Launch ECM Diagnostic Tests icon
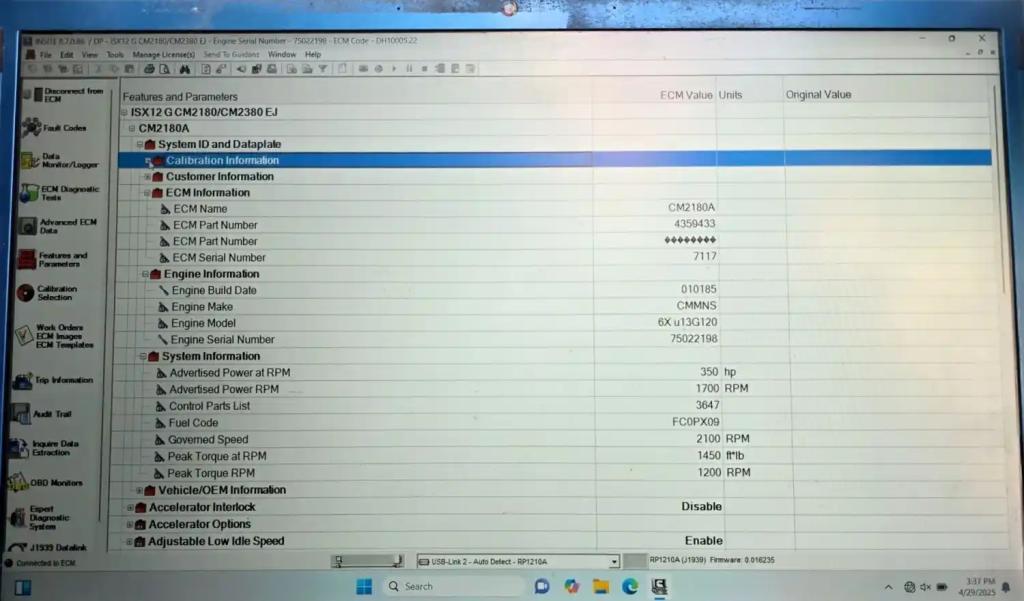1024x601 pixels. click(29, 193)
